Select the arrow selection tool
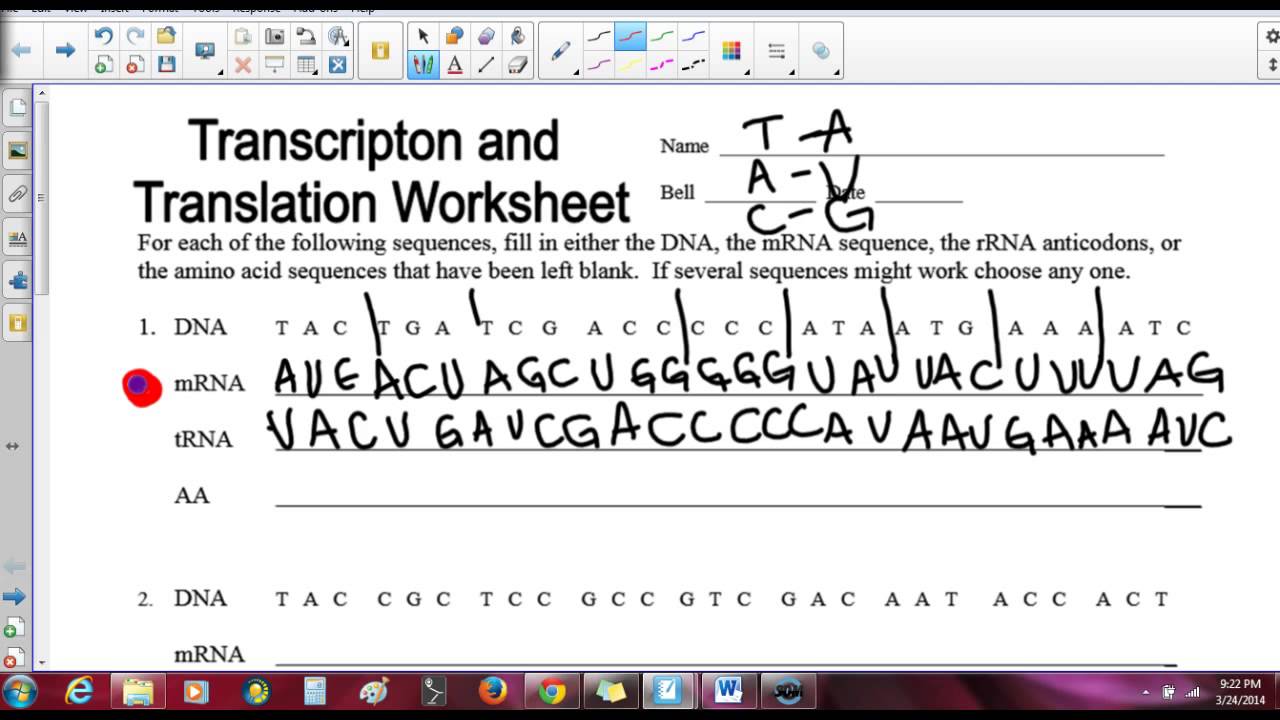The image size is (1280, 720). [x=424, y=36]
